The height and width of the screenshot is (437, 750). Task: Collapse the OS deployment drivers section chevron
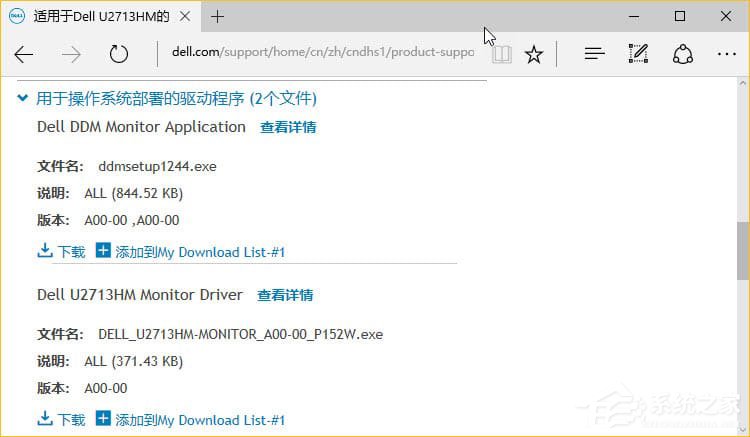coord(22,98)
